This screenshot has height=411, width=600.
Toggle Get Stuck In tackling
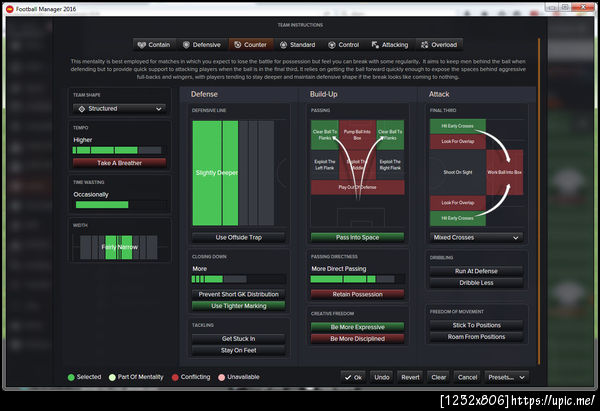click(x=238, y=339)
